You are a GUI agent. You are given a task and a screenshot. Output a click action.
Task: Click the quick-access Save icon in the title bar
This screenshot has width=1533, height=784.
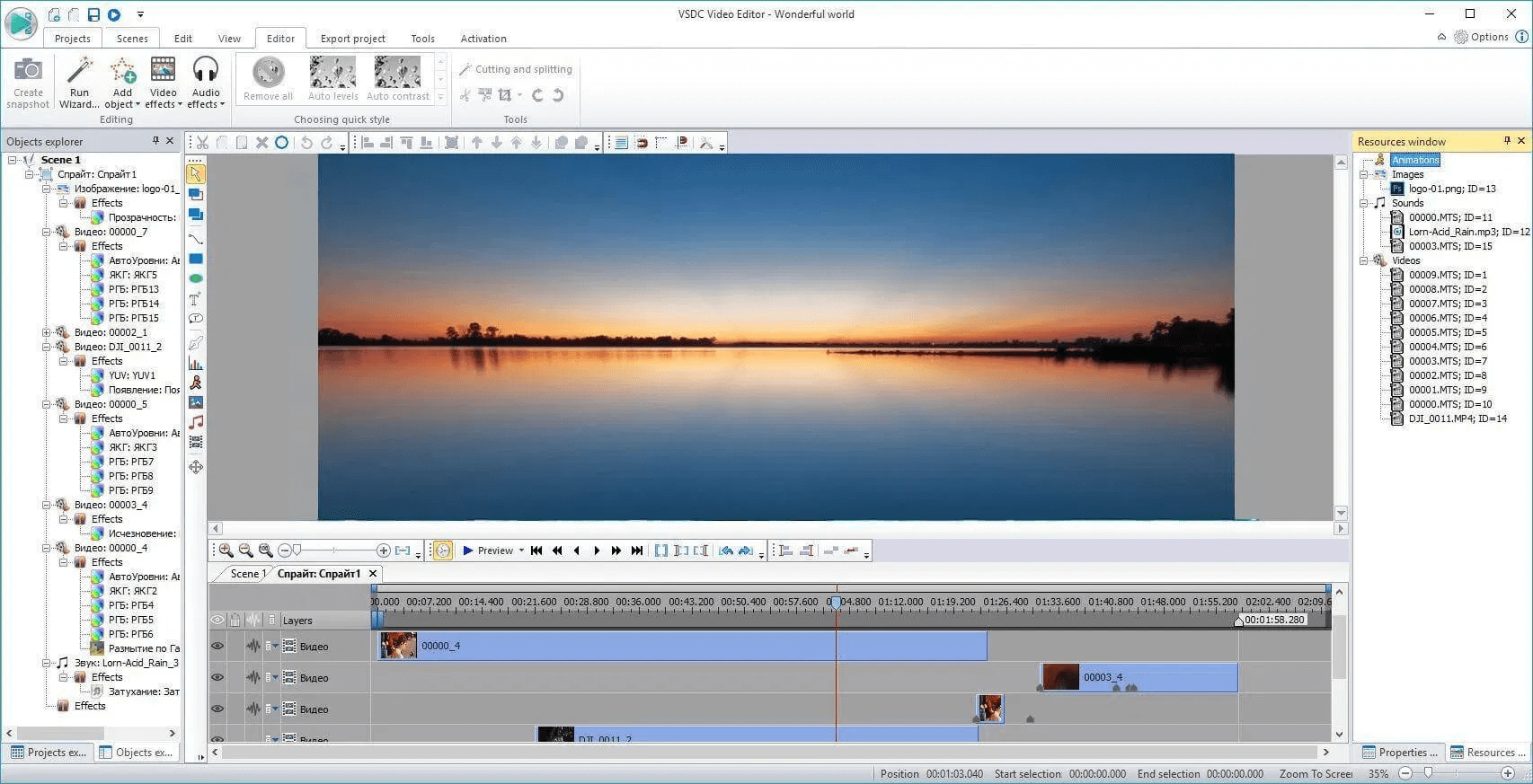click(93, 14)
